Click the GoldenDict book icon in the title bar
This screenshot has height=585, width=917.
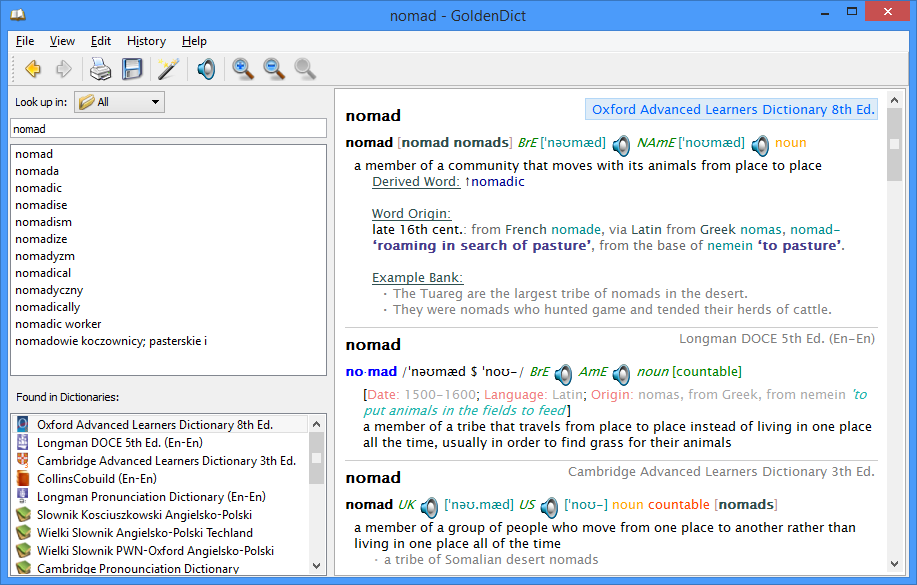tap(18, 15)
